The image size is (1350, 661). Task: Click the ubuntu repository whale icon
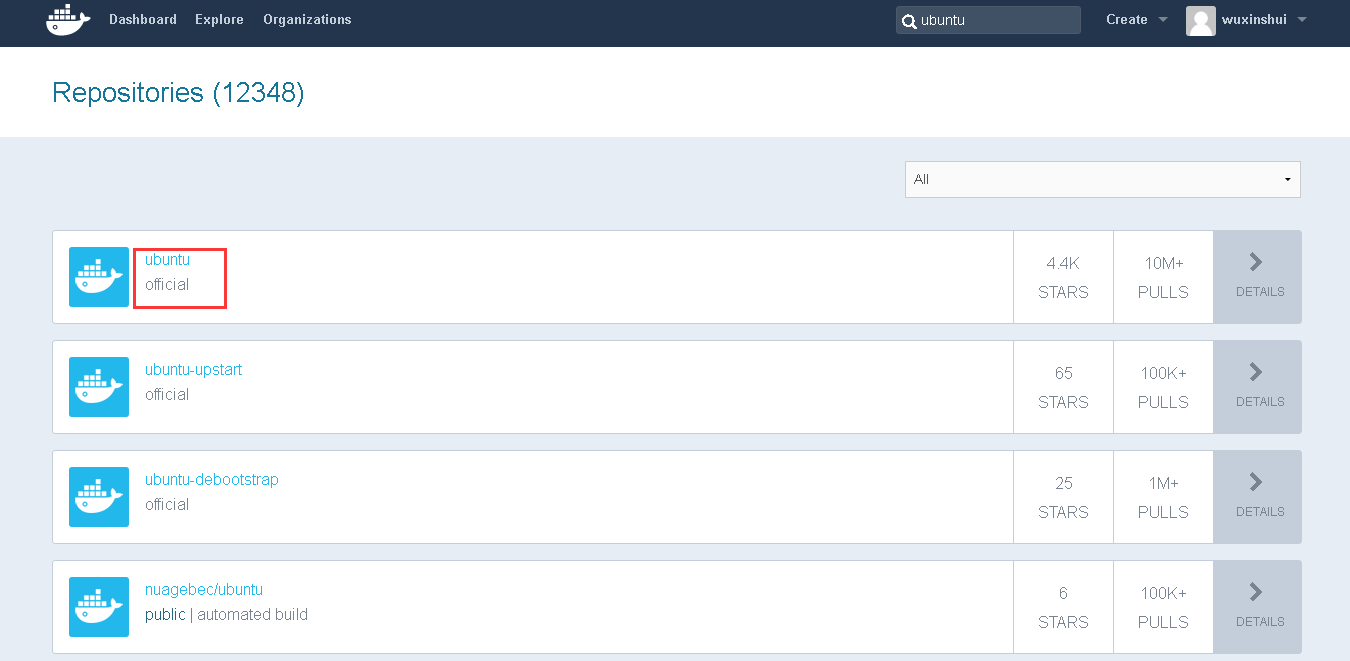(x=99, y=277)
